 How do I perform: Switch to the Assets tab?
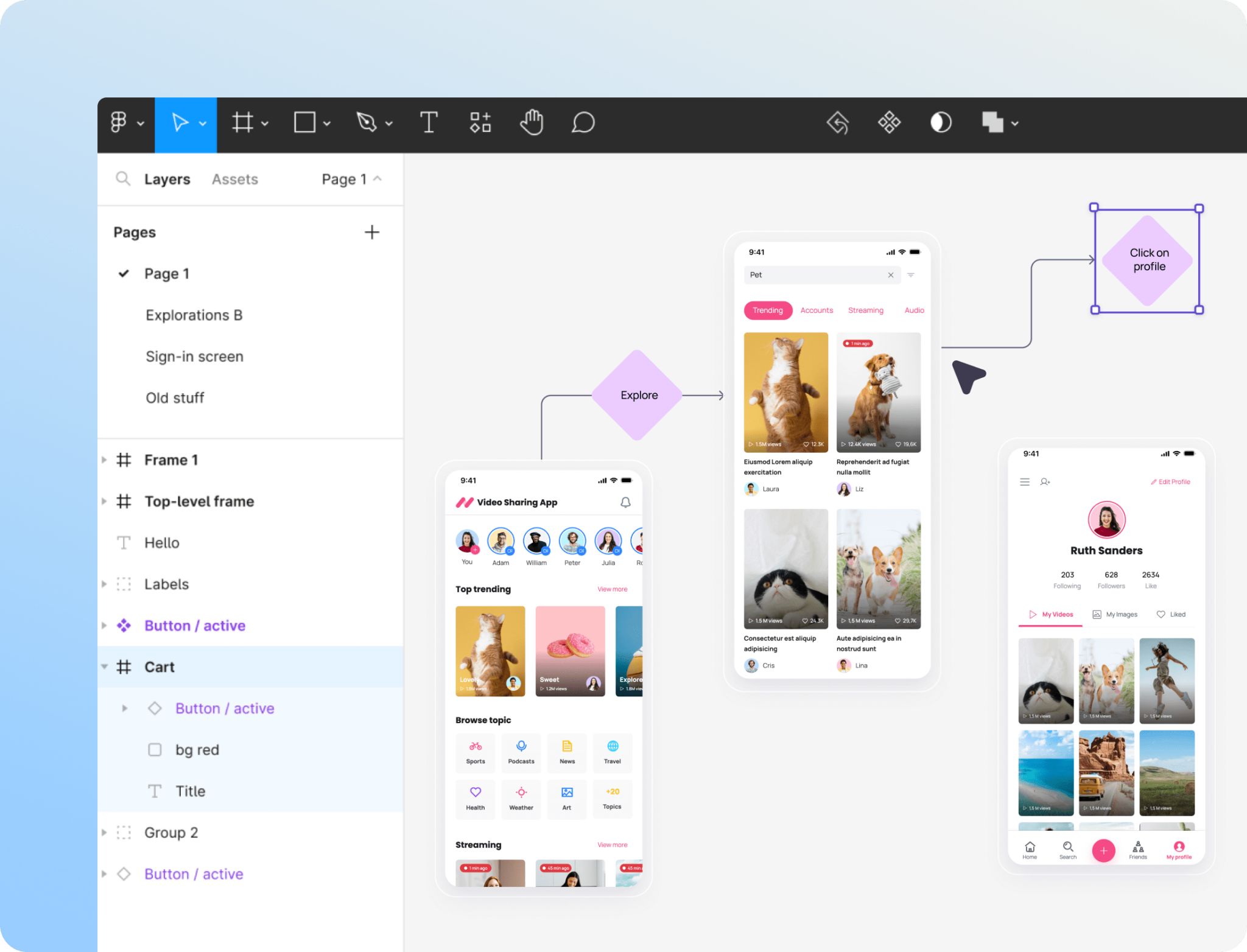(234, 178)
